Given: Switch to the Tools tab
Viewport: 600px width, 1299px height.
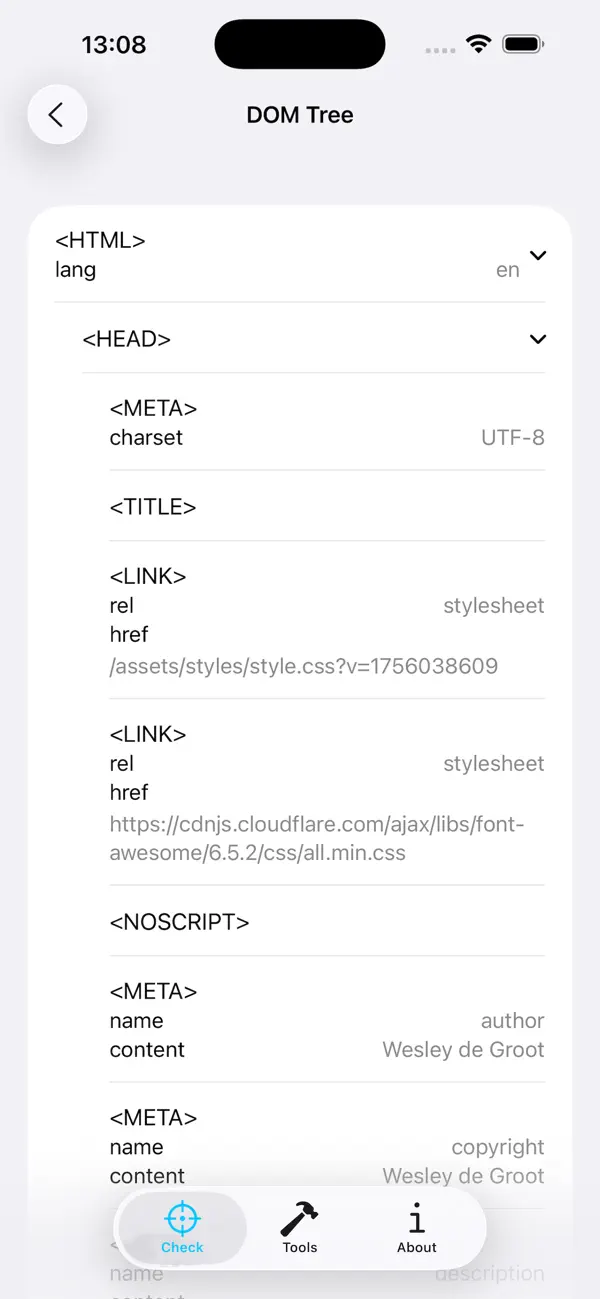Looking at the screenshot, I should point(299,1228).
